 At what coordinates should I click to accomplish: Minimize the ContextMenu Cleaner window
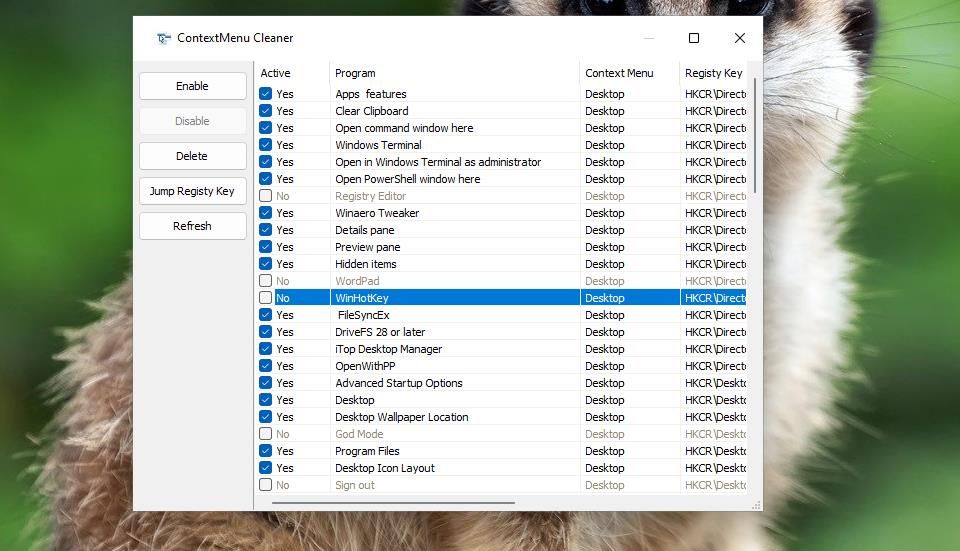pos(648,39)
